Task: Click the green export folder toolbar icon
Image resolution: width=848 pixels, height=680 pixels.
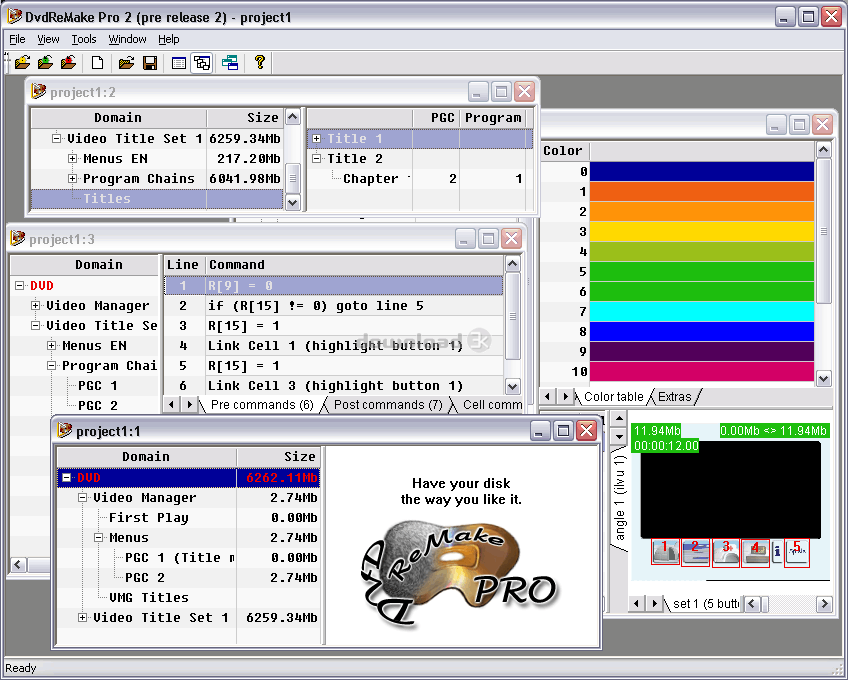Action: (x=45, y=62)
